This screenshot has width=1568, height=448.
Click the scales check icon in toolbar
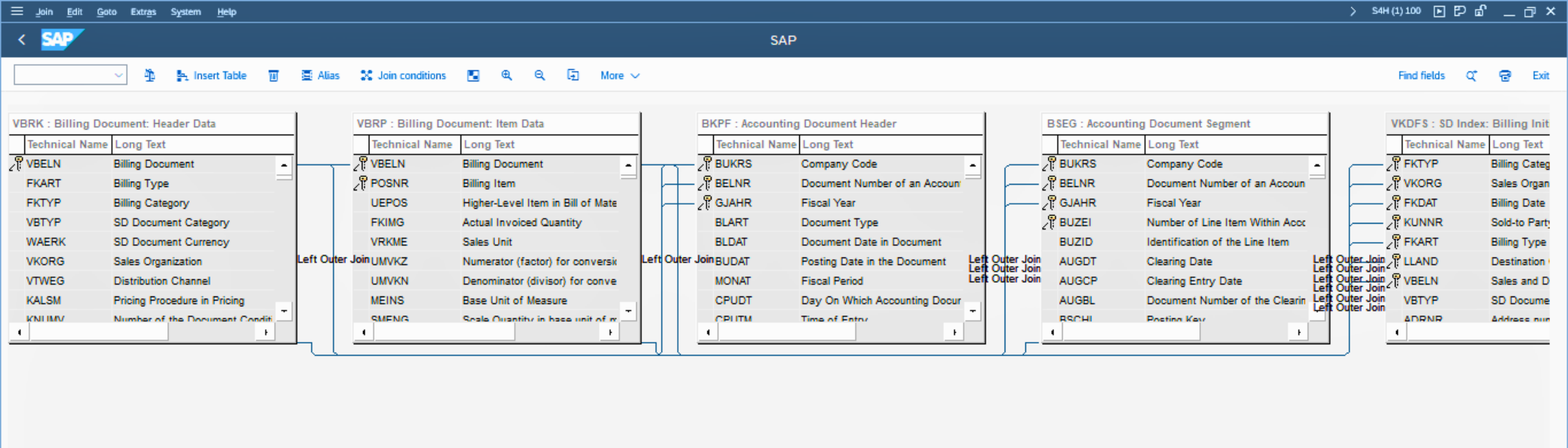(x=149, y=75)
